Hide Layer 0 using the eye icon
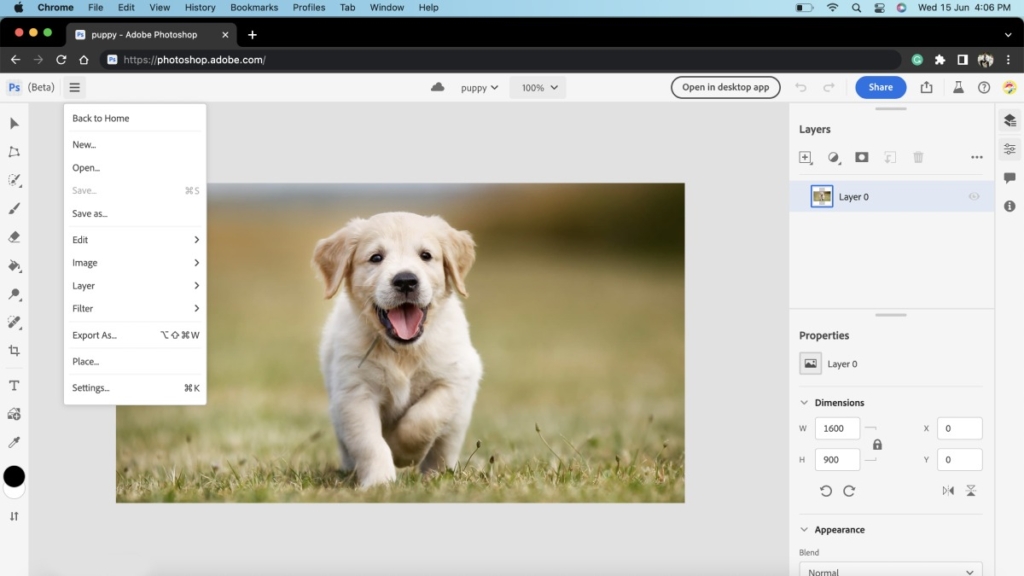1024x576 pixels. [x=974, y=197]
